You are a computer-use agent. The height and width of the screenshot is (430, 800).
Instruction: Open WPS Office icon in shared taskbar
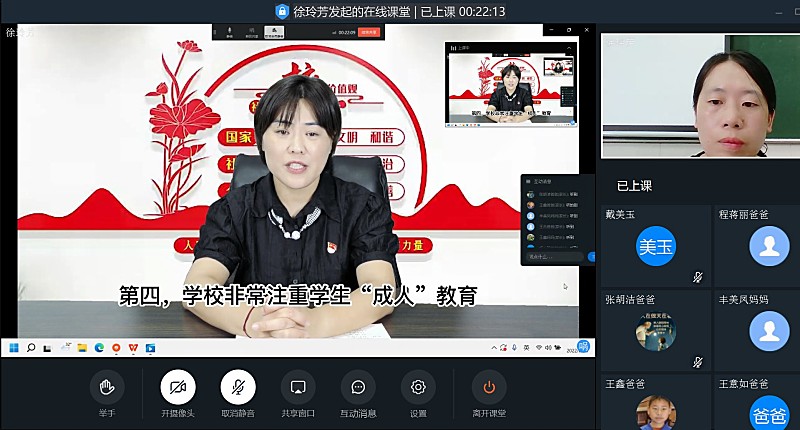click(x=133, y=348)
